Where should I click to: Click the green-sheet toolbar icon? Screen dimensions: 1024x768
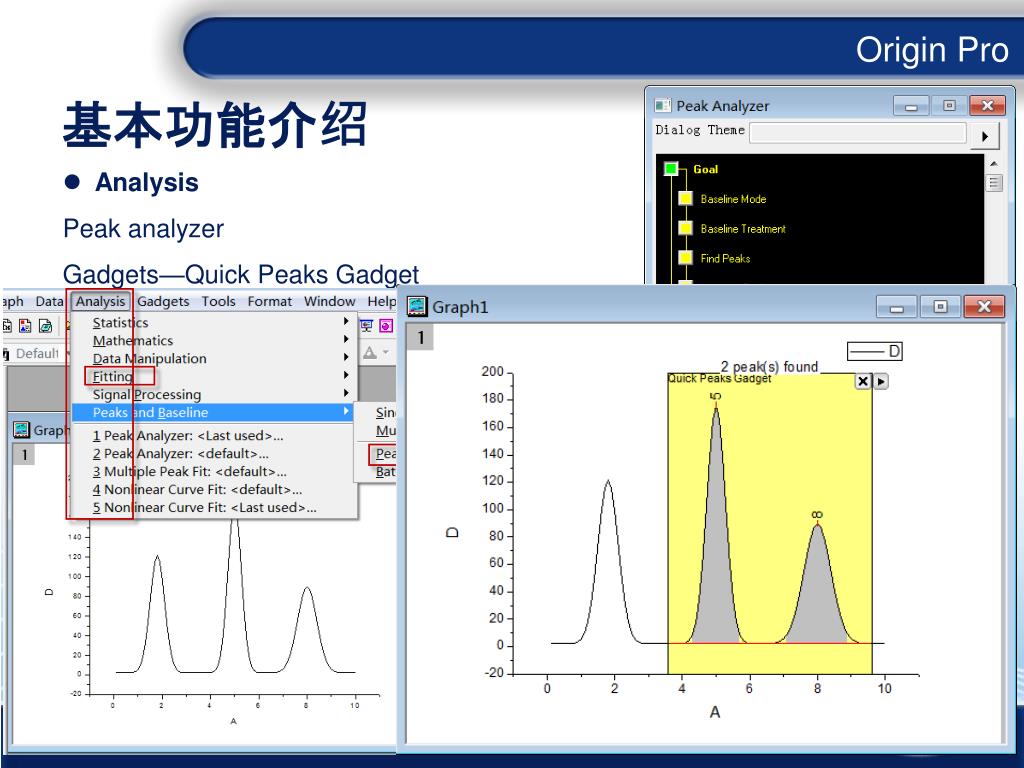tap(45, 325)
